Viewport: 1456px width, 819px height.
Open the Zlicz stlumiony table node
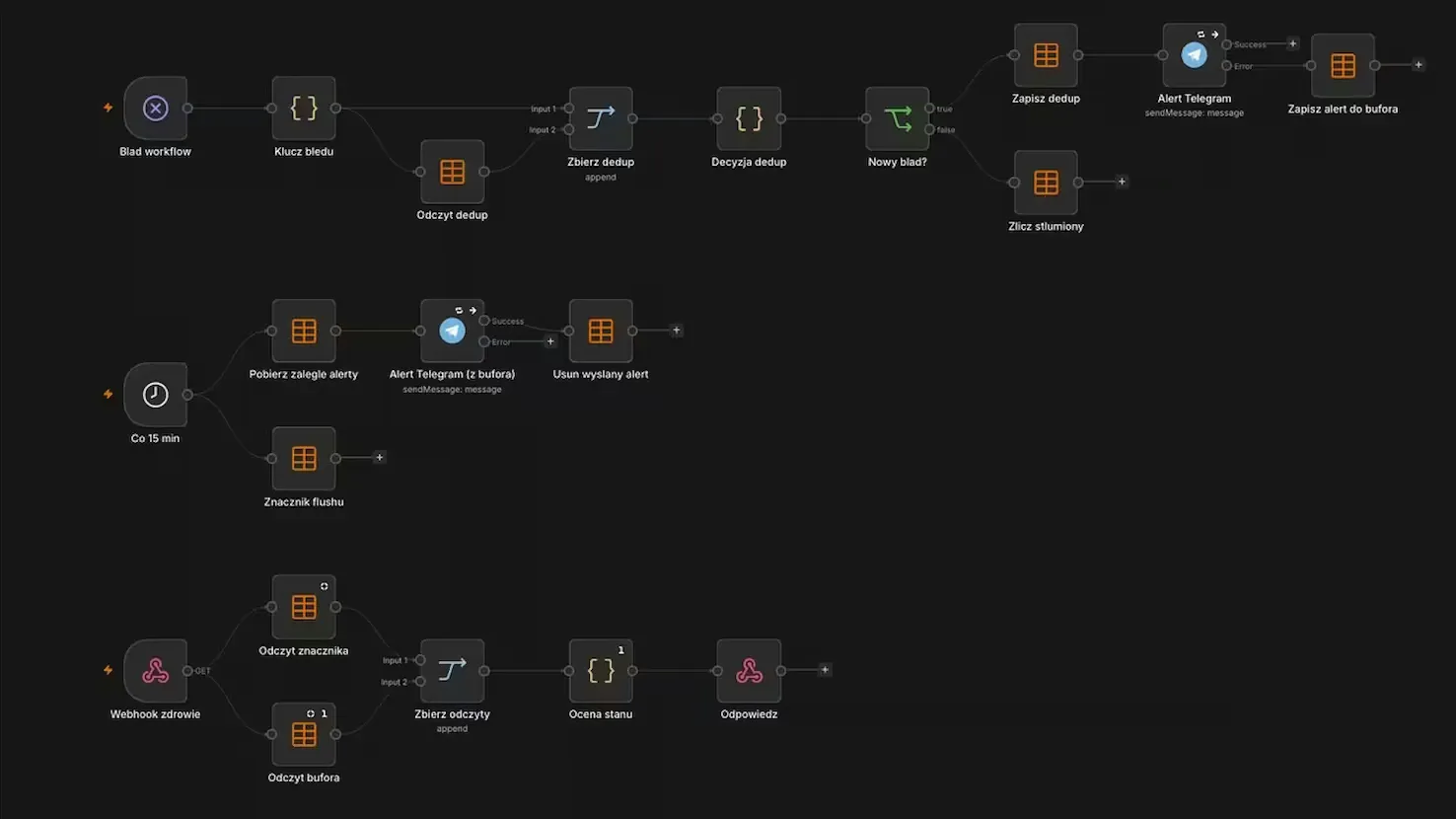click(1046, 183)
